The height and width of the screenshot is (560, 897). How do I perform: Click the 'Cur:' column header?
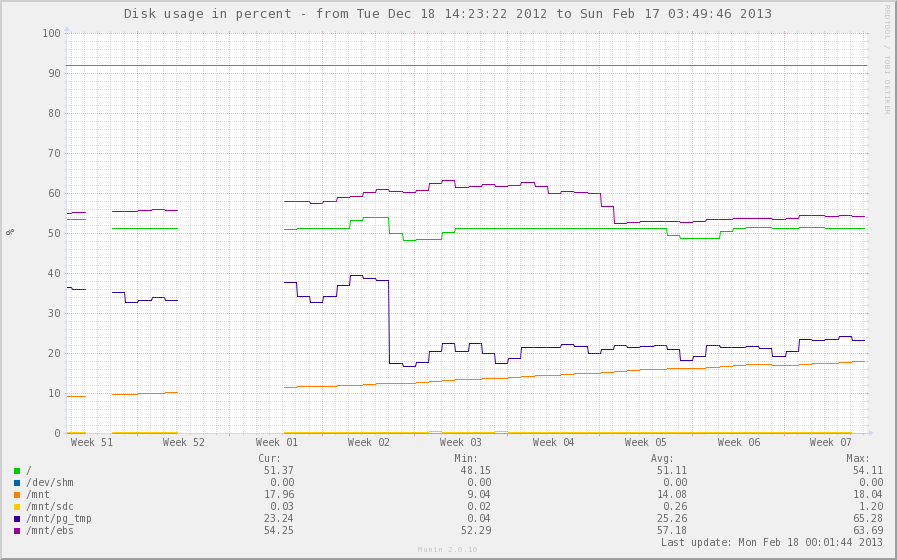pyautogui.click(x=269, y=458)
